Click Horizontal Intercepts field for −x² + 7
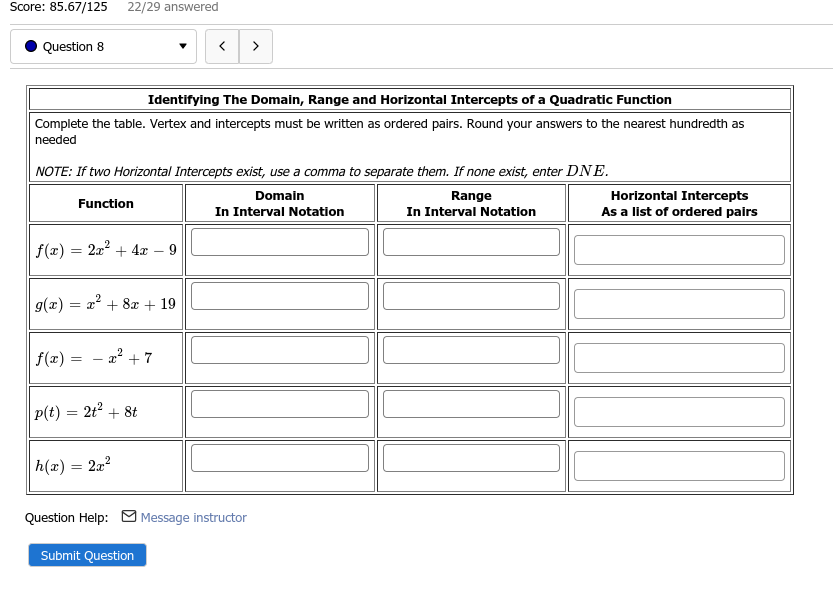 pos(679,358)
